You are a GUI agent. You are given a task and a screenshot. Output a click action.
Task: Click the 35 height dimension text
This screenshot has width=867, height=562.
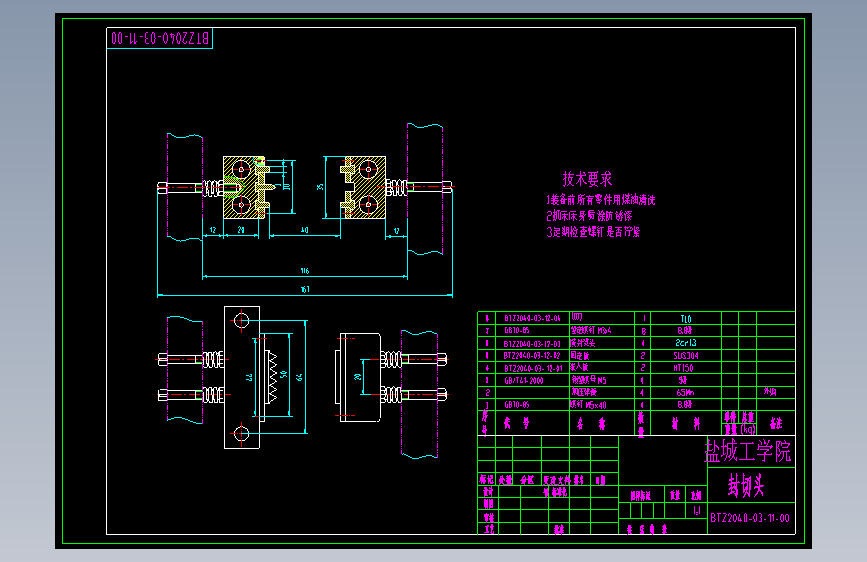click(320, 187)
